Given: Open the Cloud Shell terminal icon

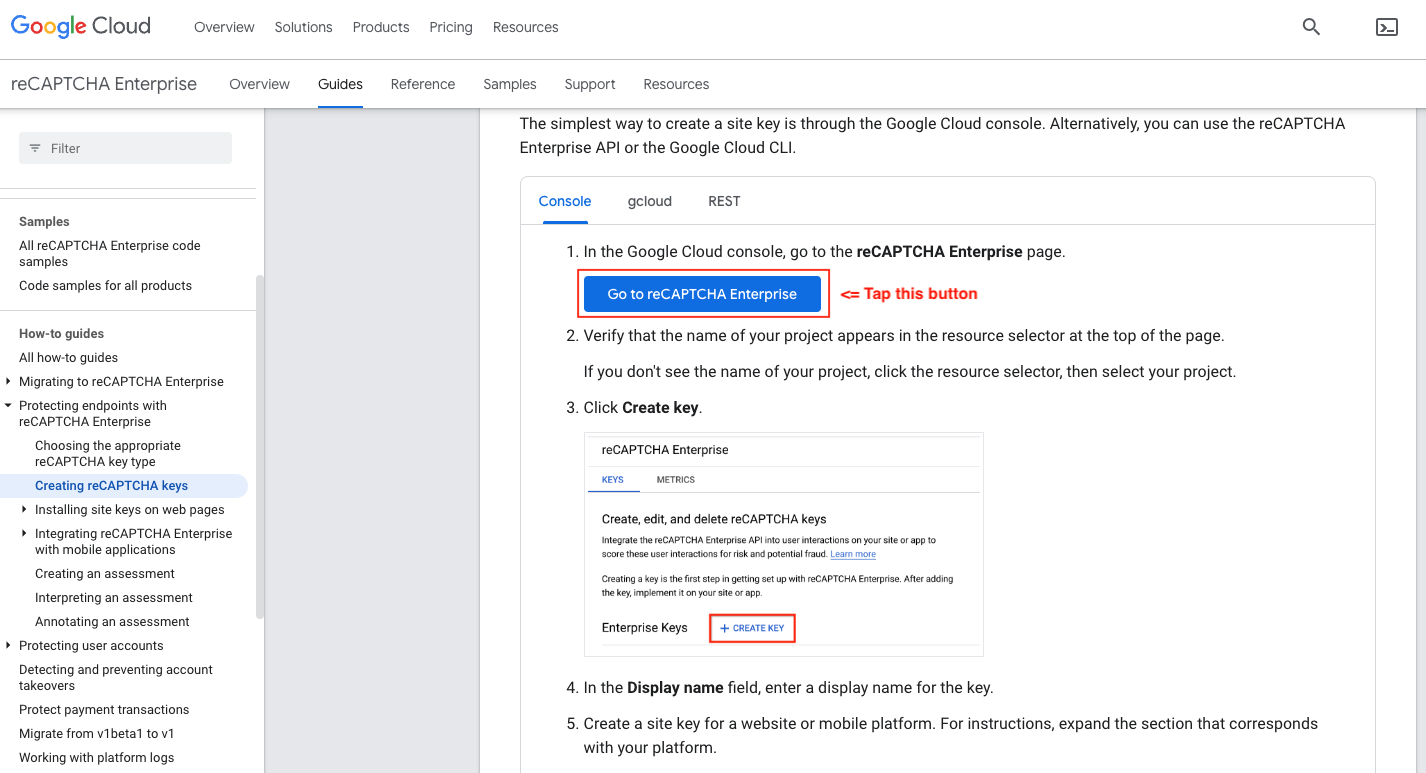Looking at the screenshot, I should [x=1386, y=27].
